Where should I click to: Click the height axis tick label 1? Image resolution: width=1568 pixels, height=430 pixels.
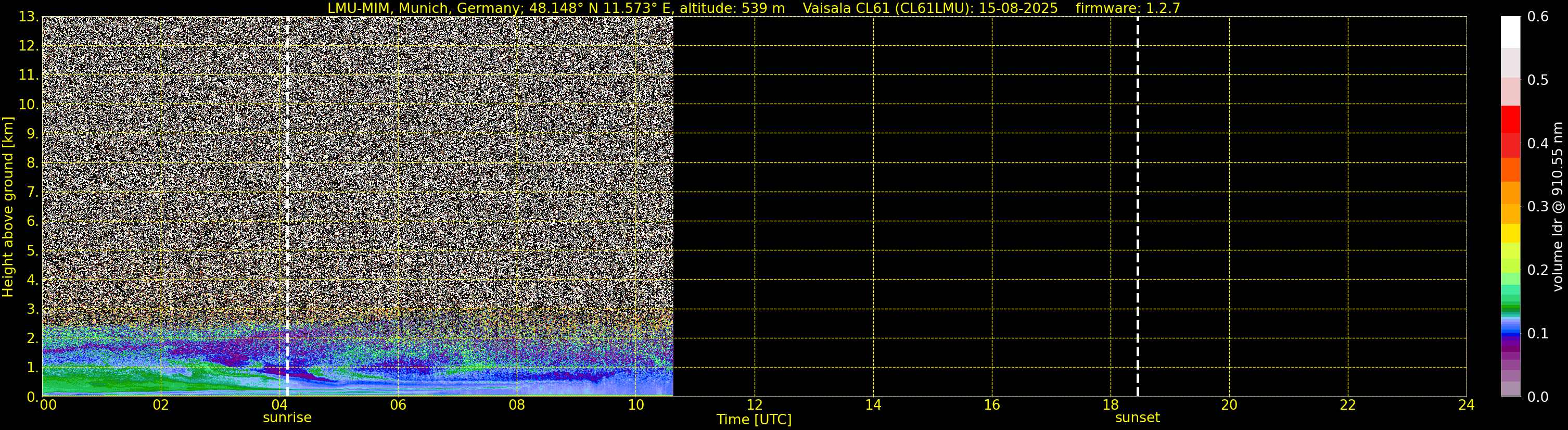click(x=33, y=367)
